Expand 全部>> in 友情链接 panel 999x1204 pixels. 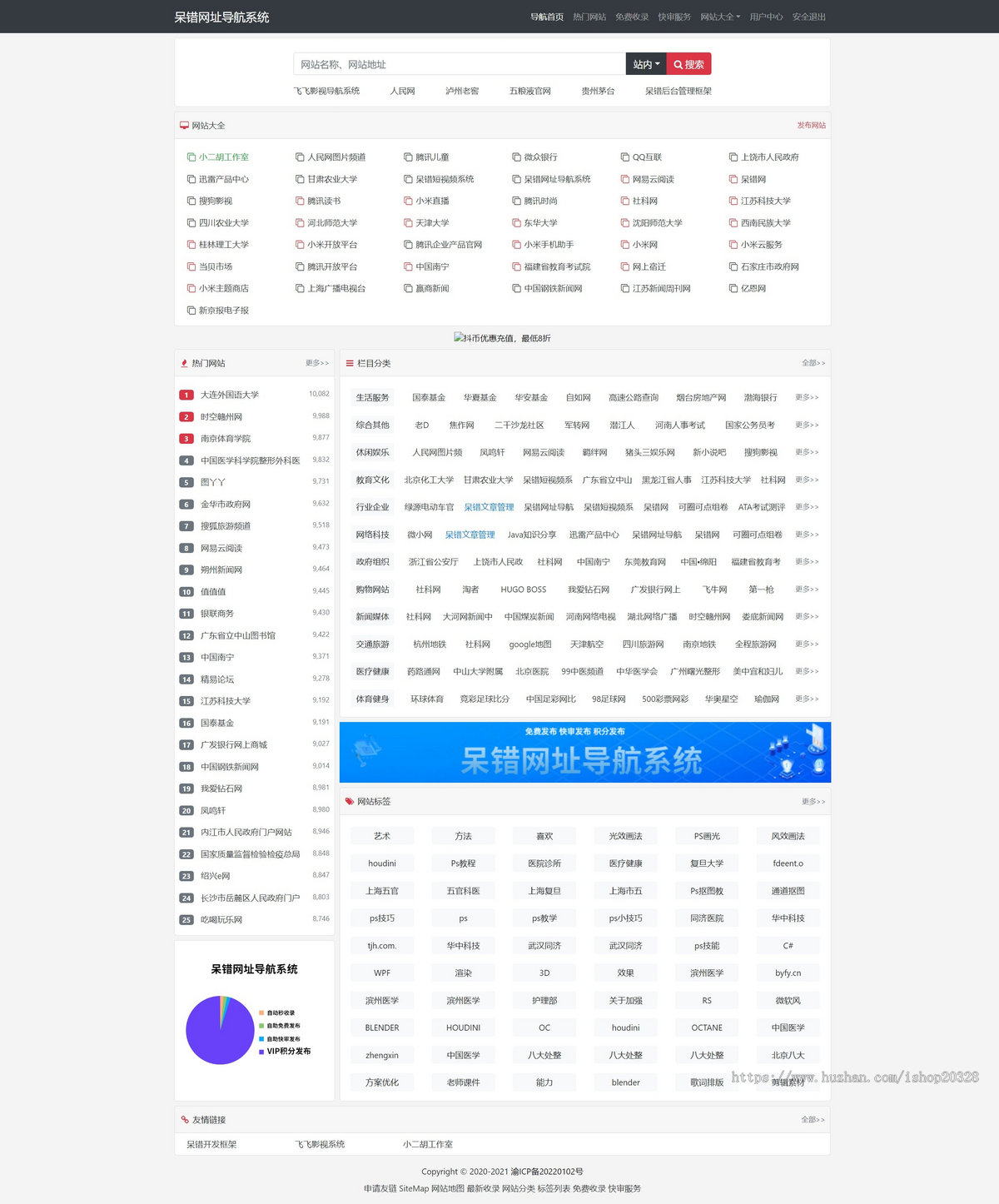coord(813,1120)
